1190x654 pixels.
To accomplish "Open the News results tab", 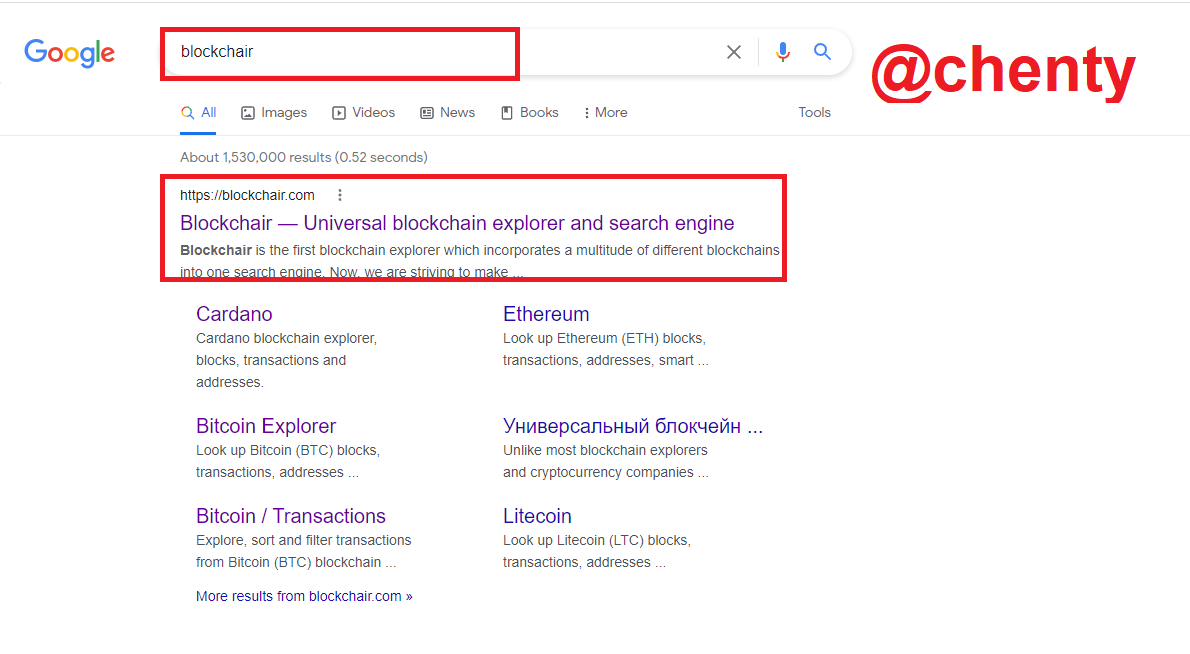I will [x=448, y=113].
